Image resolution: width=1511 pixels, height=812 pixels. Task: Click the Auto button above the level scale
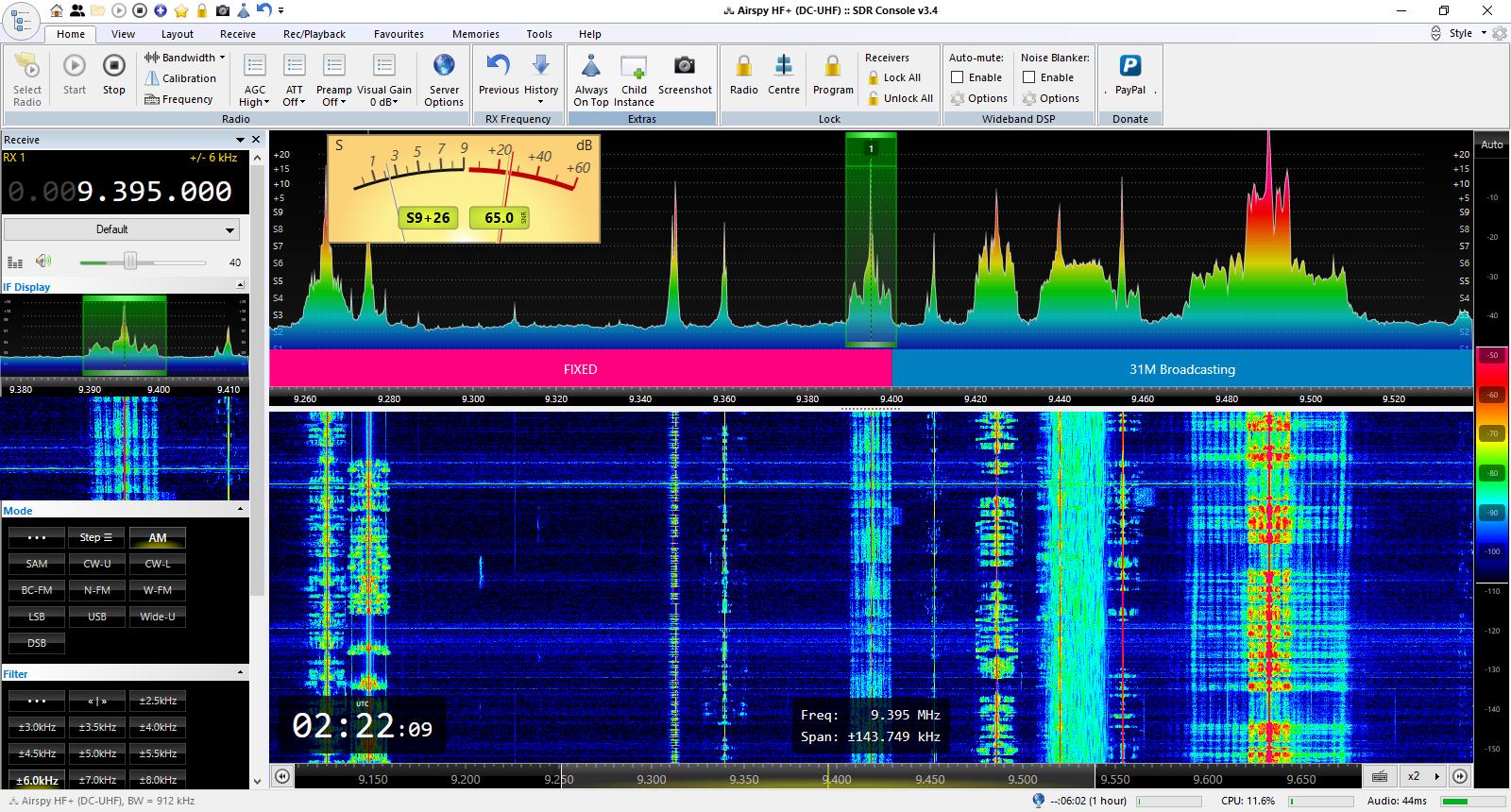[x=1492, y=144]
